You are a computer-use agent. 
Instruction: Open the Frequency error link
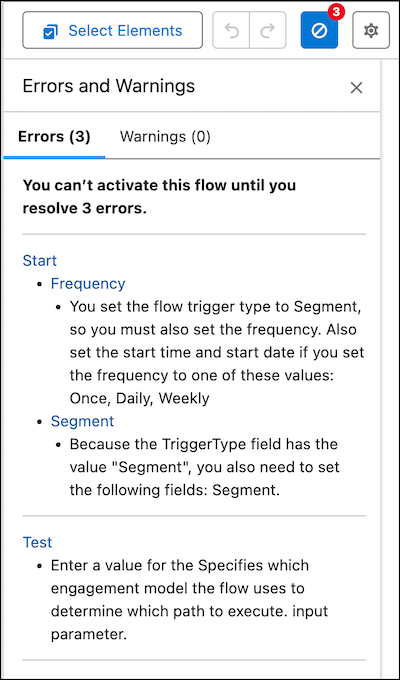point(88,284)
